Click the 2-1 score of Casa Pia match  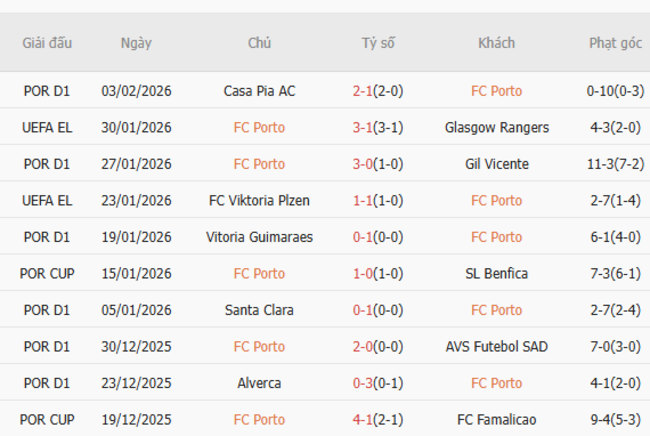362,91
